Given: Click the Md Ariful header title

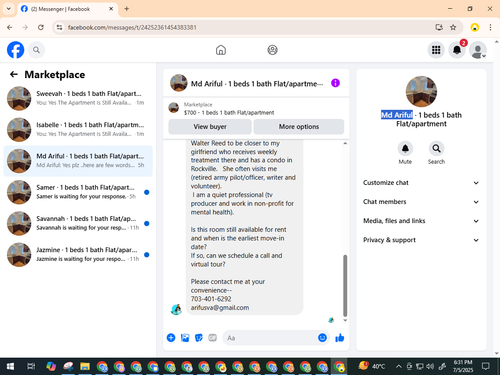Looking at the screenshot, I should [x=257, y=84].
